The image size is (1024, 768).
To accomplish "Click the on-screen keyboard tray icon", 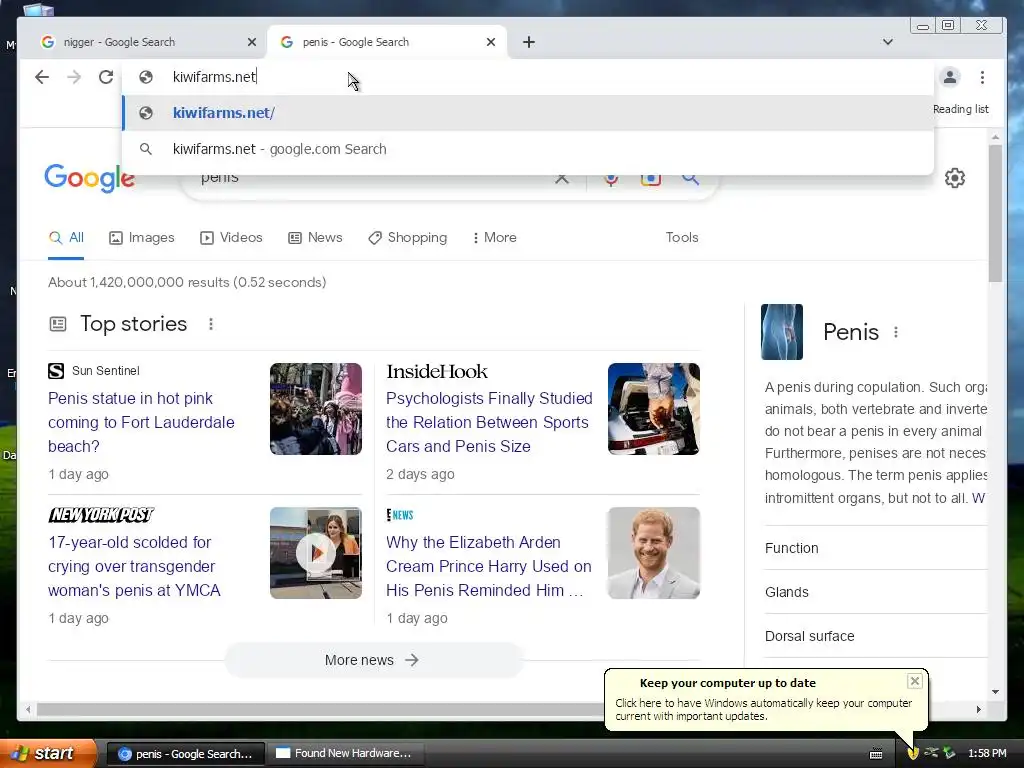I will 876,754.
